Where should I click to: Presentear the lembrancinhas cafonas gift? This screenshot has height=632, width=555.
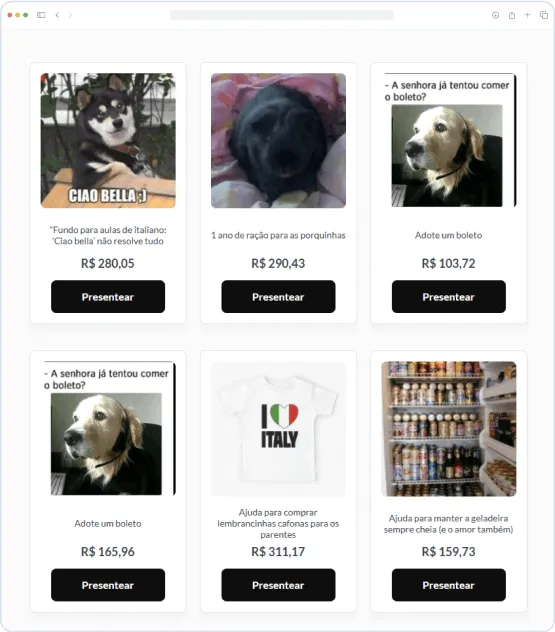[278, 585]
